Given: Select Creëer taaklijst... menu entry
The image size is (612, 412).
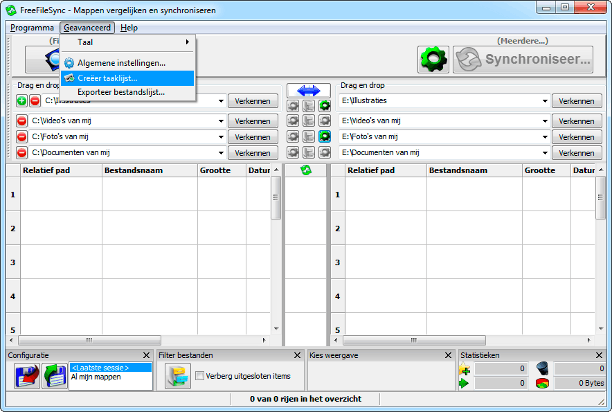Looking at the screenshot, I should pyautogui.click(x=128, y=78).
